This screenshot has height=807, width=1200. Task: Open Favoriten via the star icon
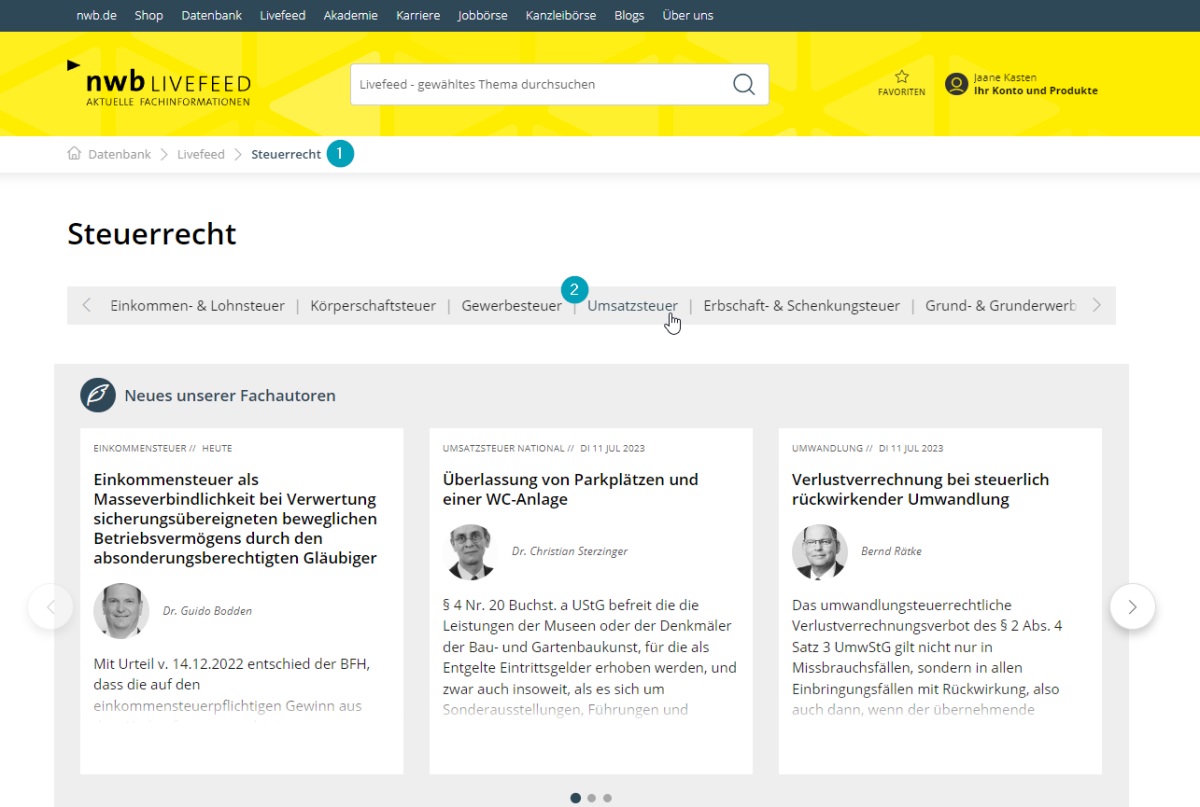tap(901, 77)
